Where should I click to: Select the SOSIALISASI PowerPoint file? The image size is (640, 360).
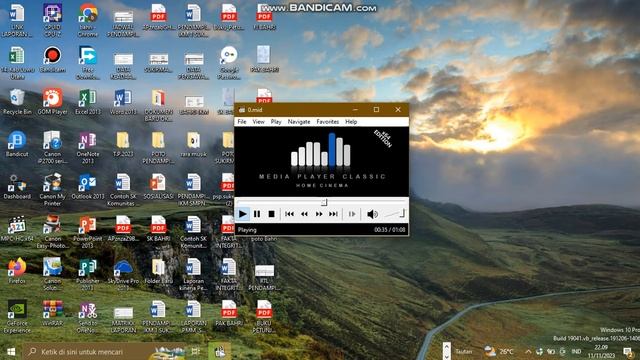(158, 187)
